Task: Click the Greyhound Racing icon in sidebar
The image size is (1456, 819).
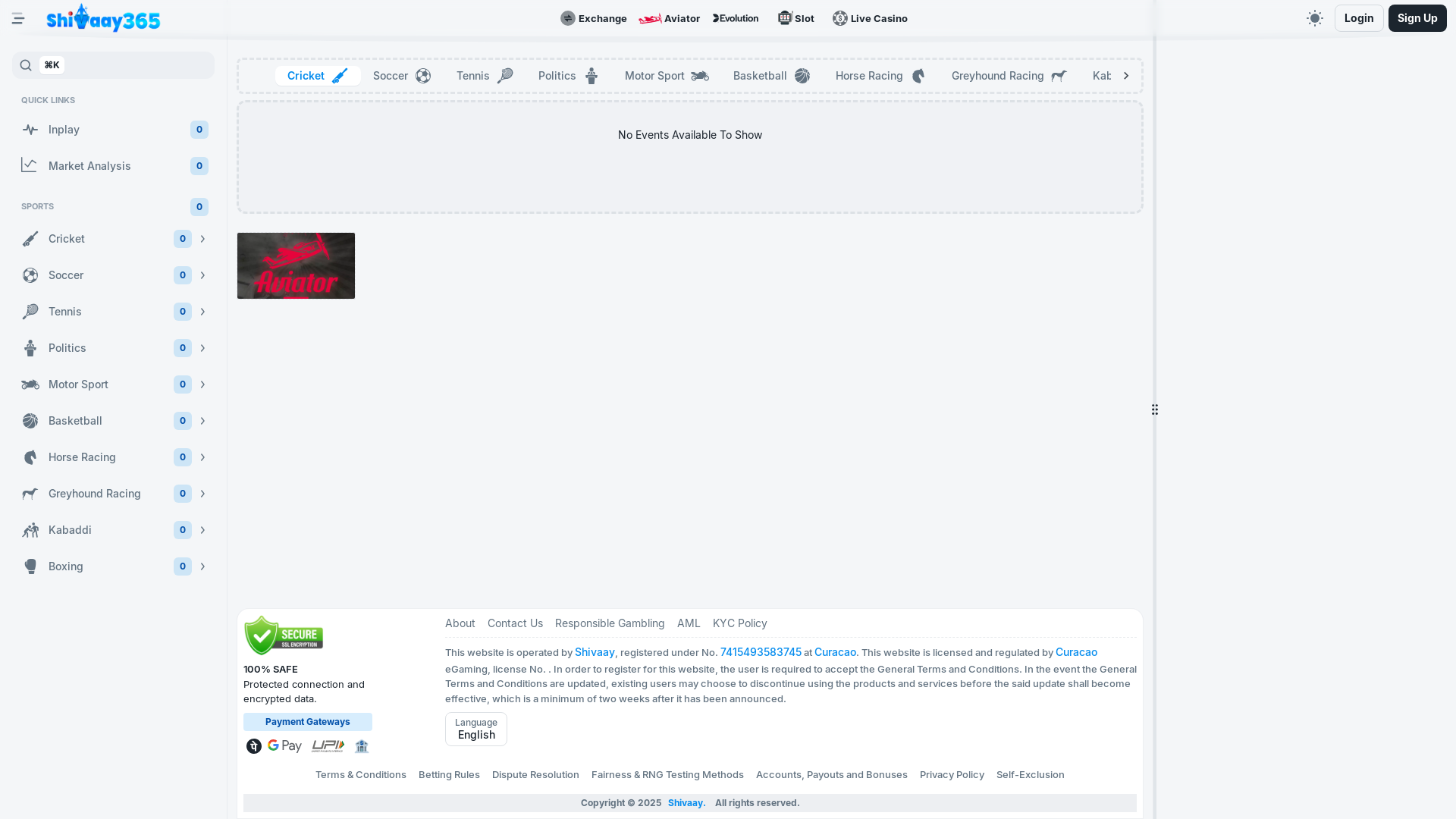Action: click(30, 494)
